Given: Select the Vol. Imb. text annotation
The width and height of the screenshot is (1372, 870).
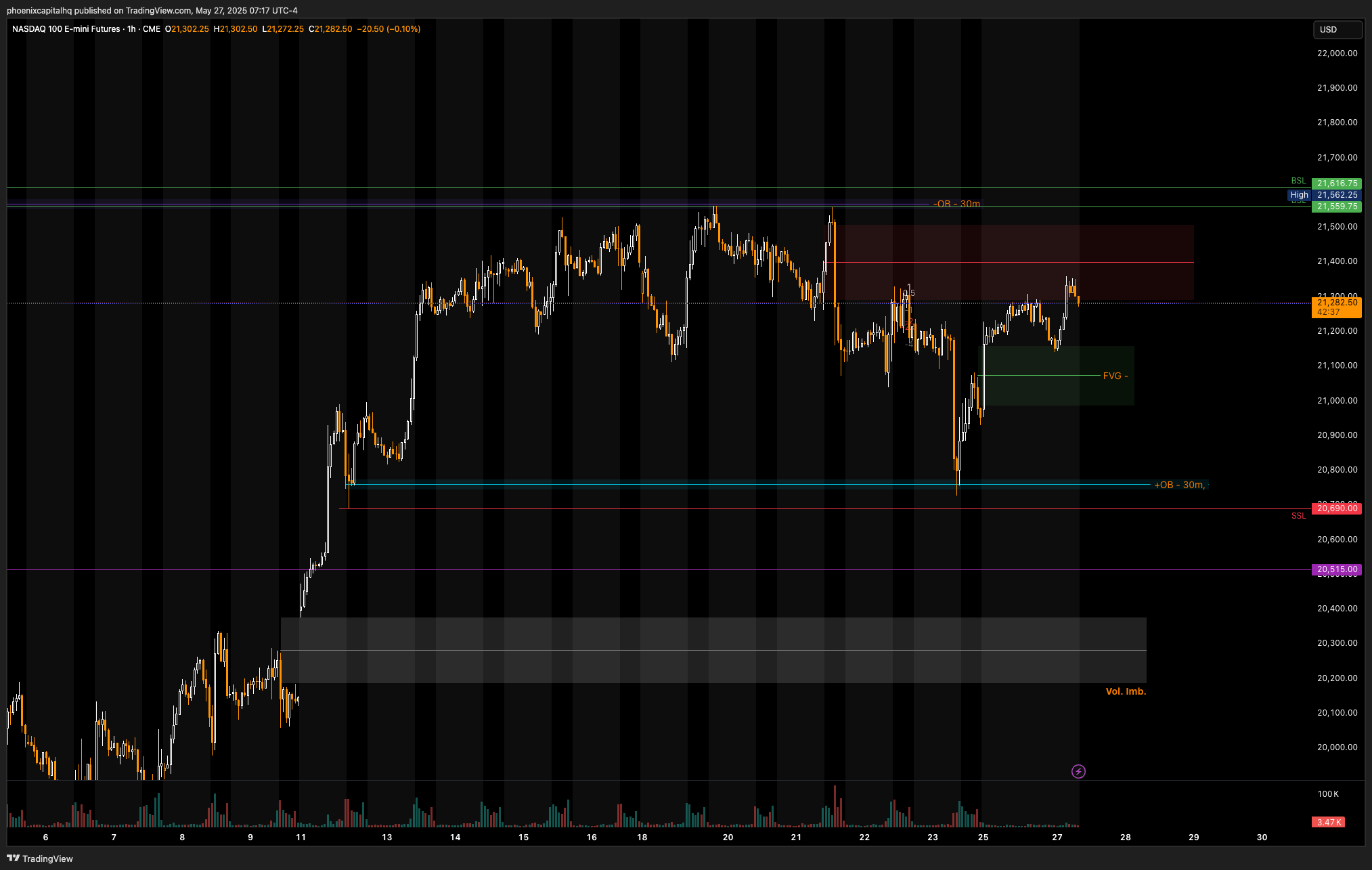Looking at the screenshot, I should 1126,691.
